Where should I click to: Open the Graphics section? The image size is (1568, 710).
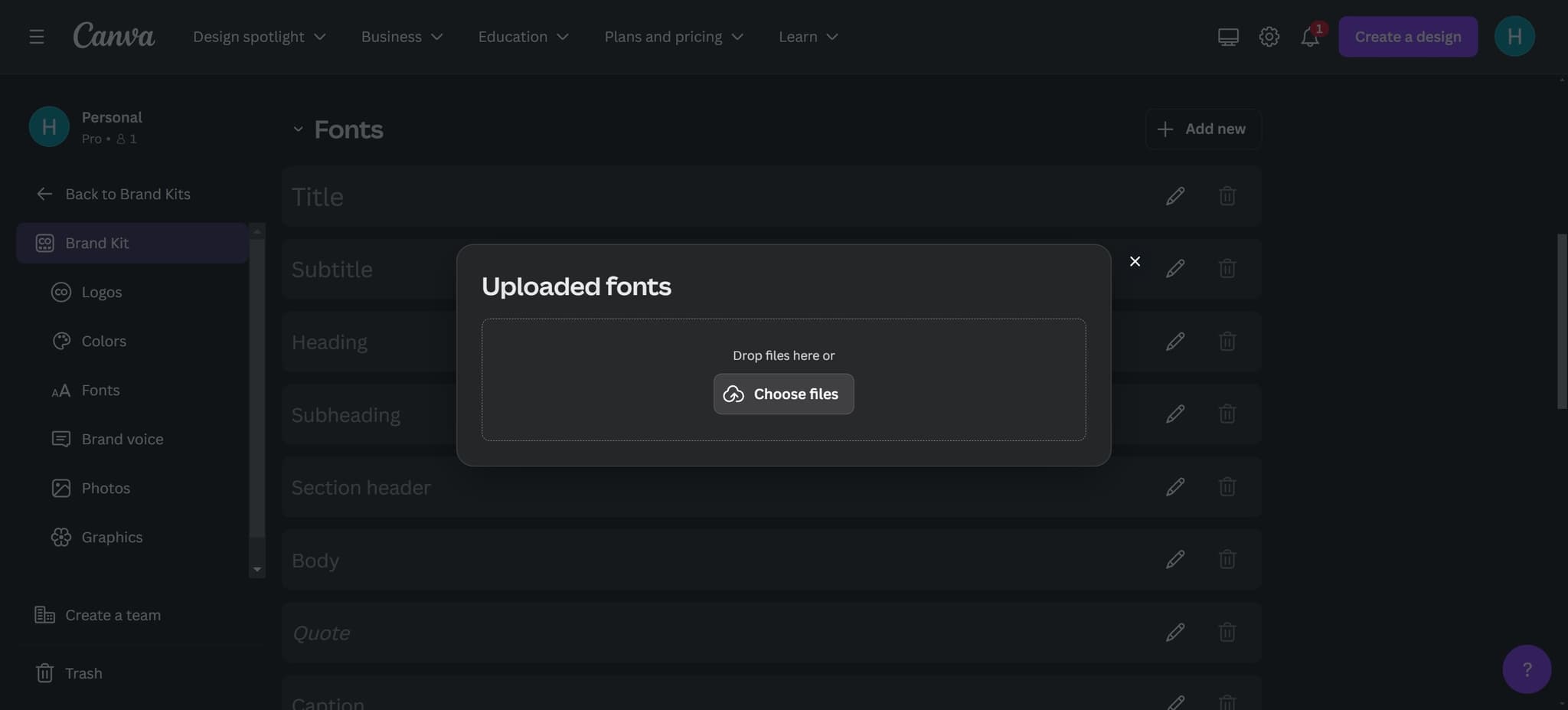[112, 537]
